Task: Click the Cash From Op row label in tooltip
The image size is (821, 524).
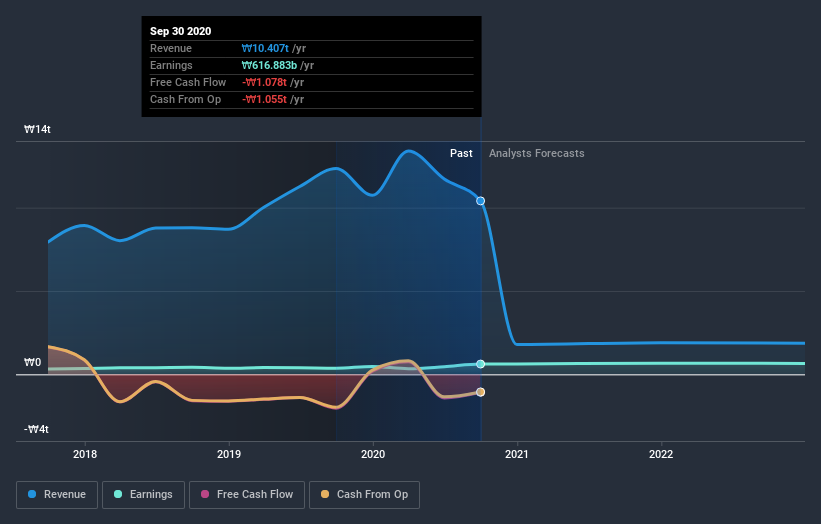Action: tap(185, 99)
